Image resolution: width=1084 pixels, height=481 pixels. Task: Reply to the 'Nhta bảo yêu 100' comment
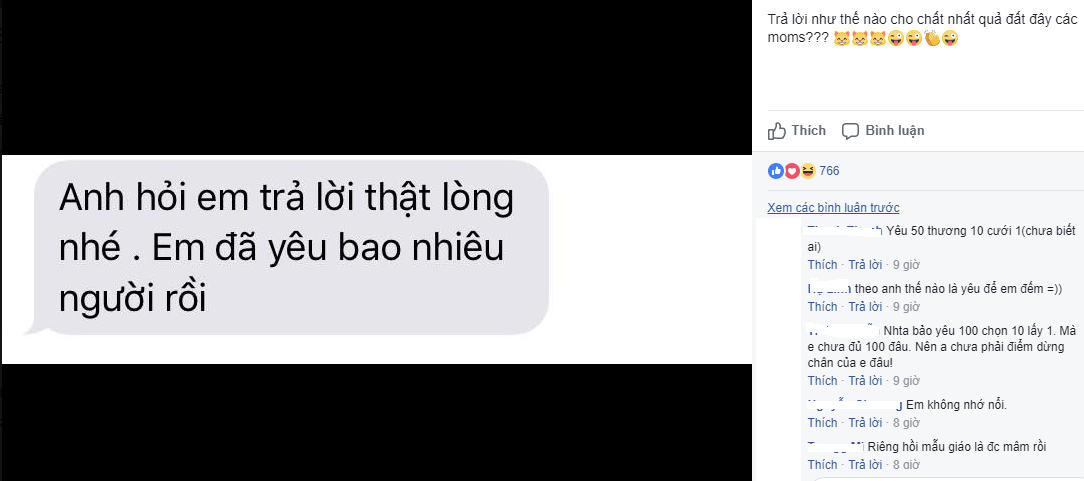click(x=866, y=381)
